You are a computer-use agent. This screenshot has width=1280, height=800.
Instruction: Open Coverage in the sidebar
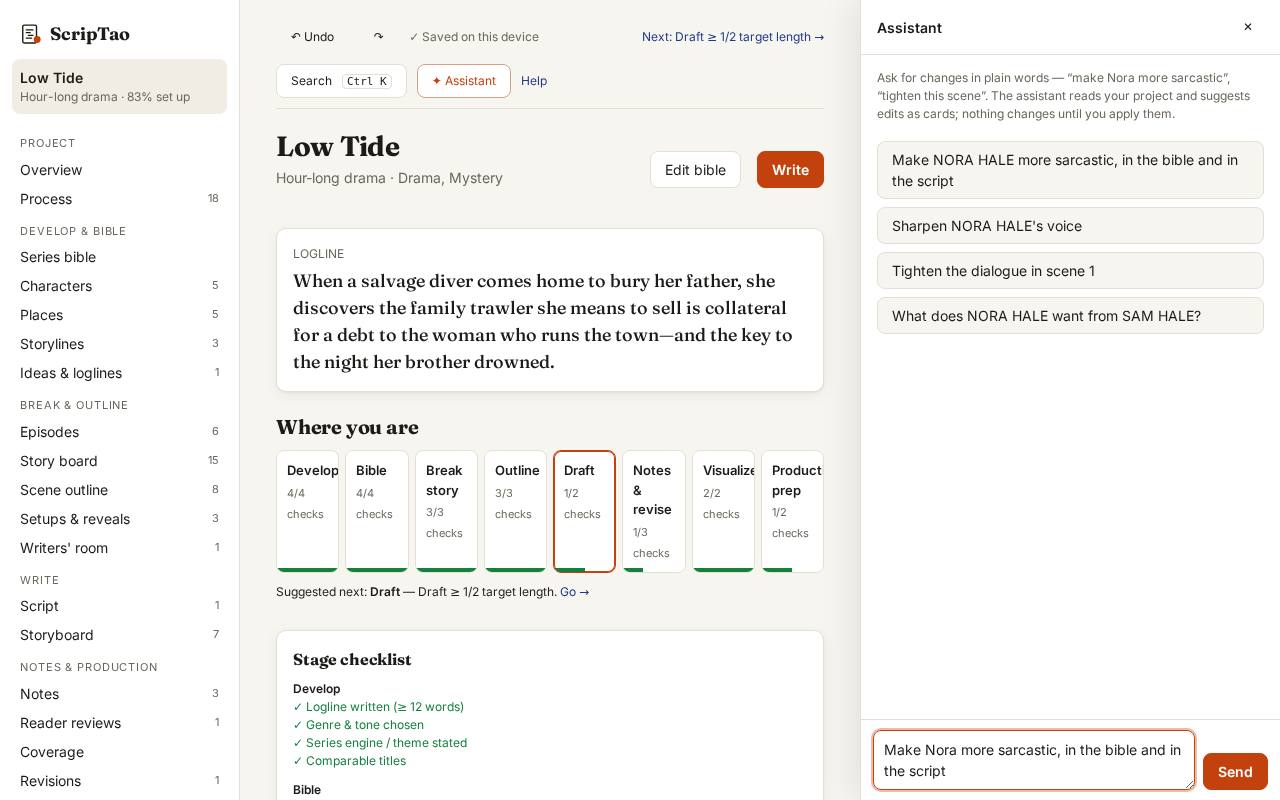119,752
